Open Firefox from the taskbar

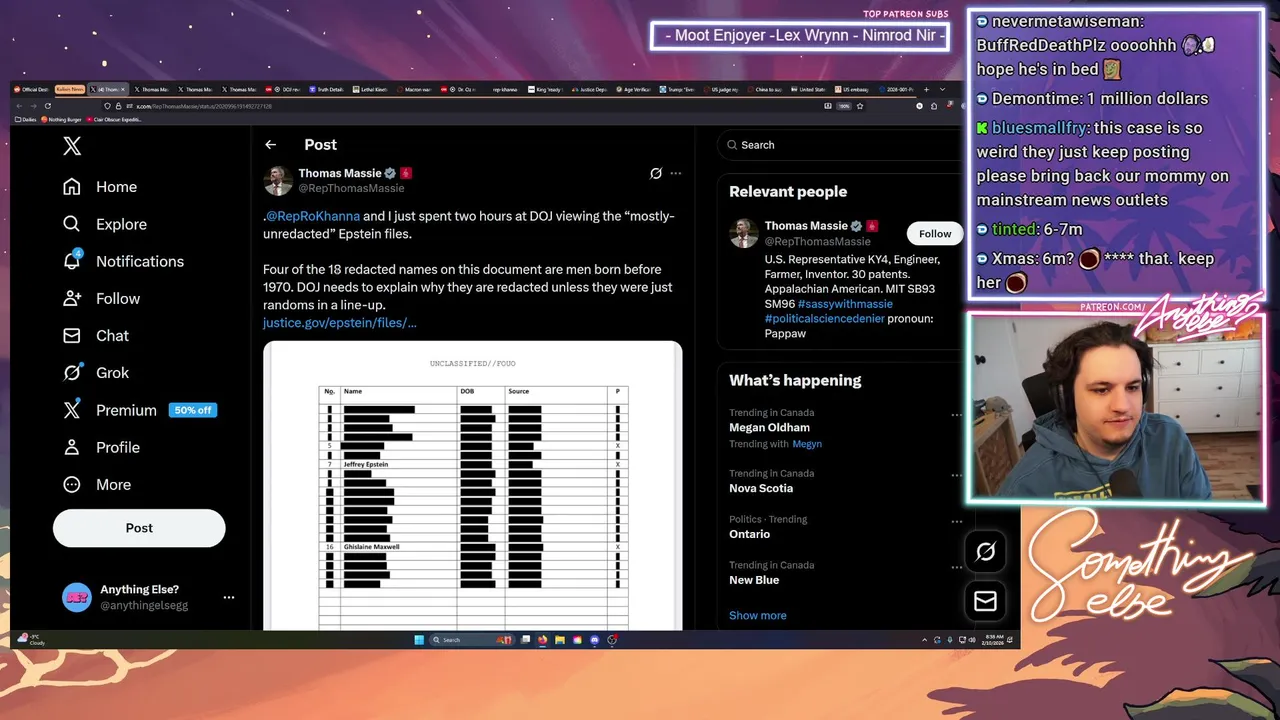click(x=542, y=640)
